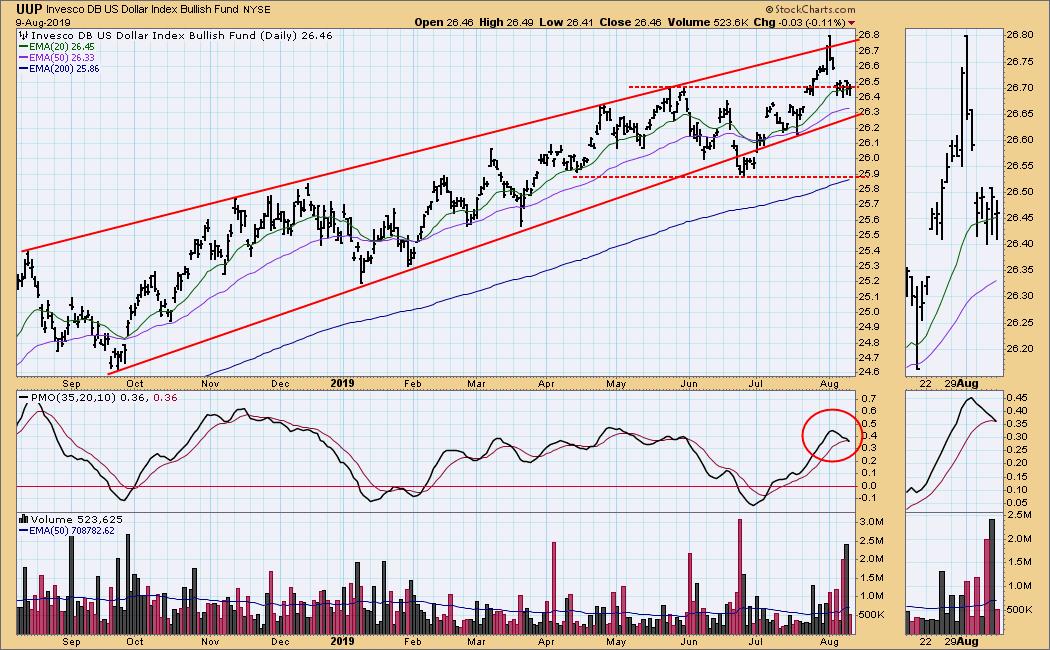Click the 2019 year marker under the price panel

tap(342, 382)
